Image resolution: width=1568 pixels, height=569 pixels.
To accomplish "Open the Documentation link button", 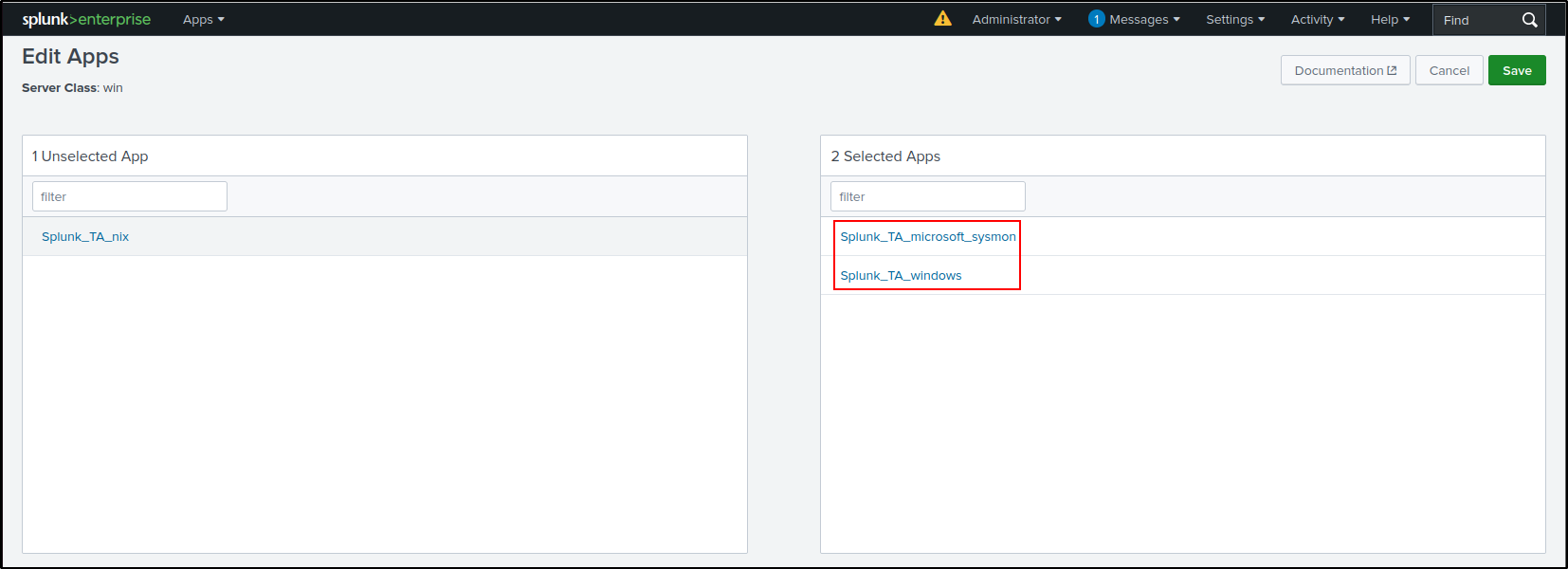I will [1345, 70].
